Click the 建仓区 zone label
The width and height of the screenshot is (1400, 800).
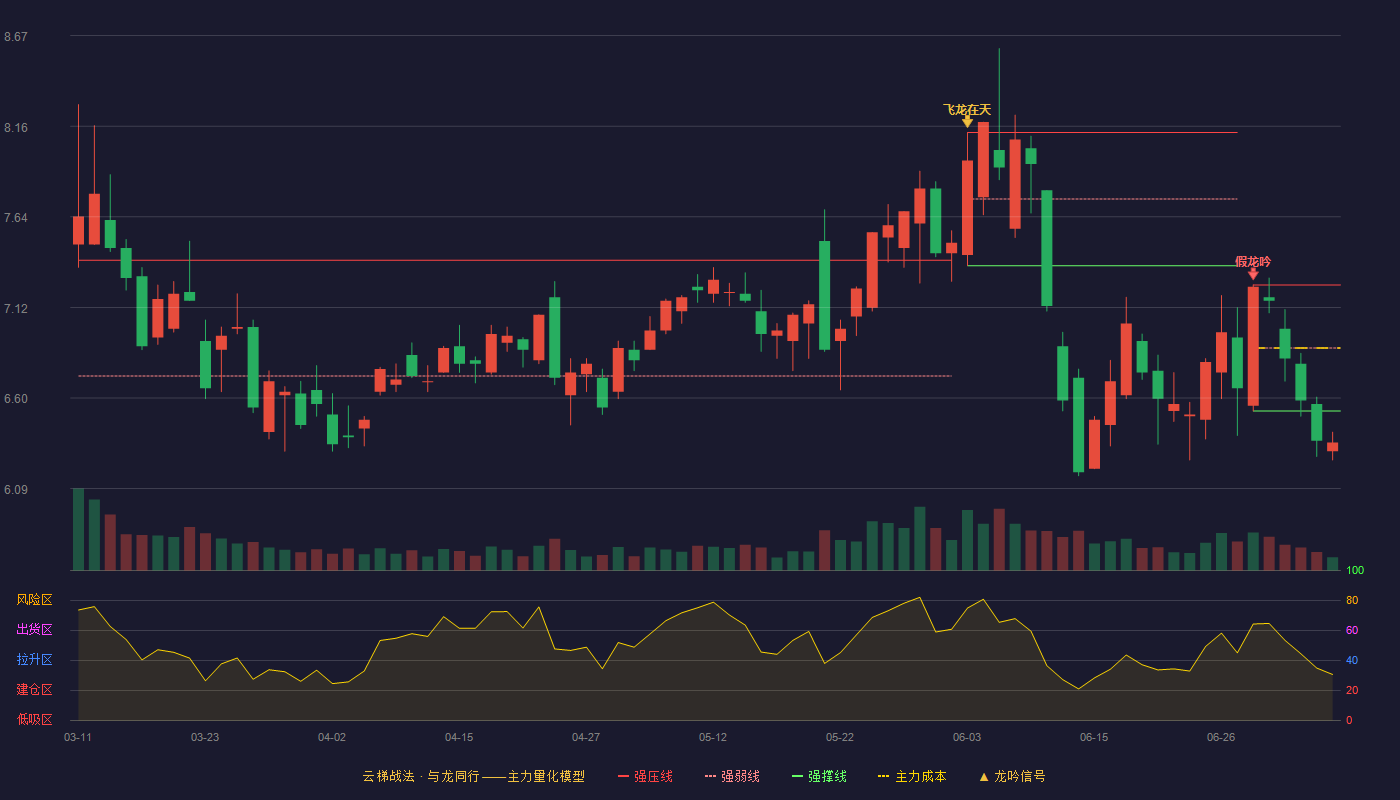34,690
